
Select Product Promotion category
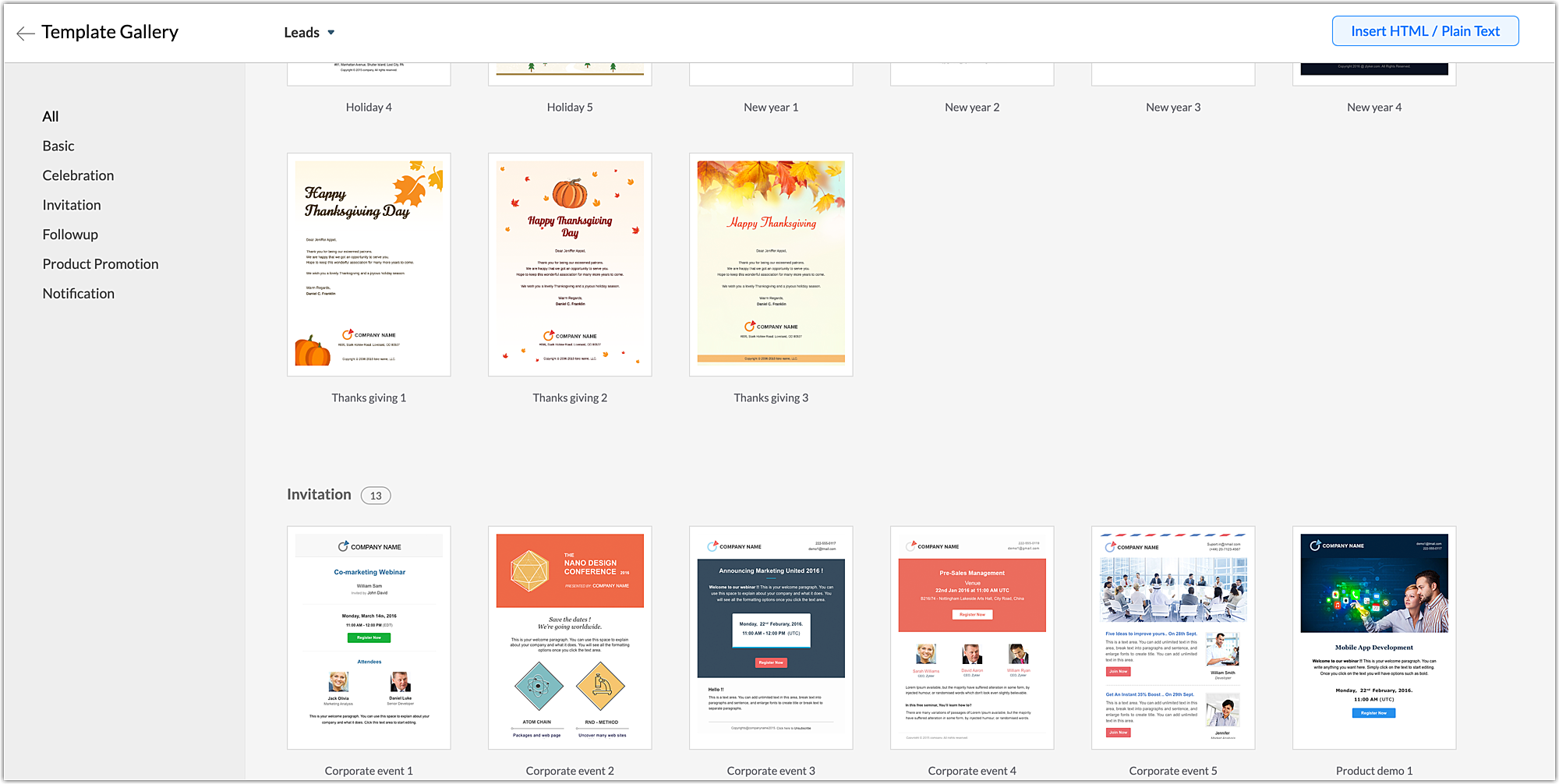pyautogui.click(x=101, y=264)
